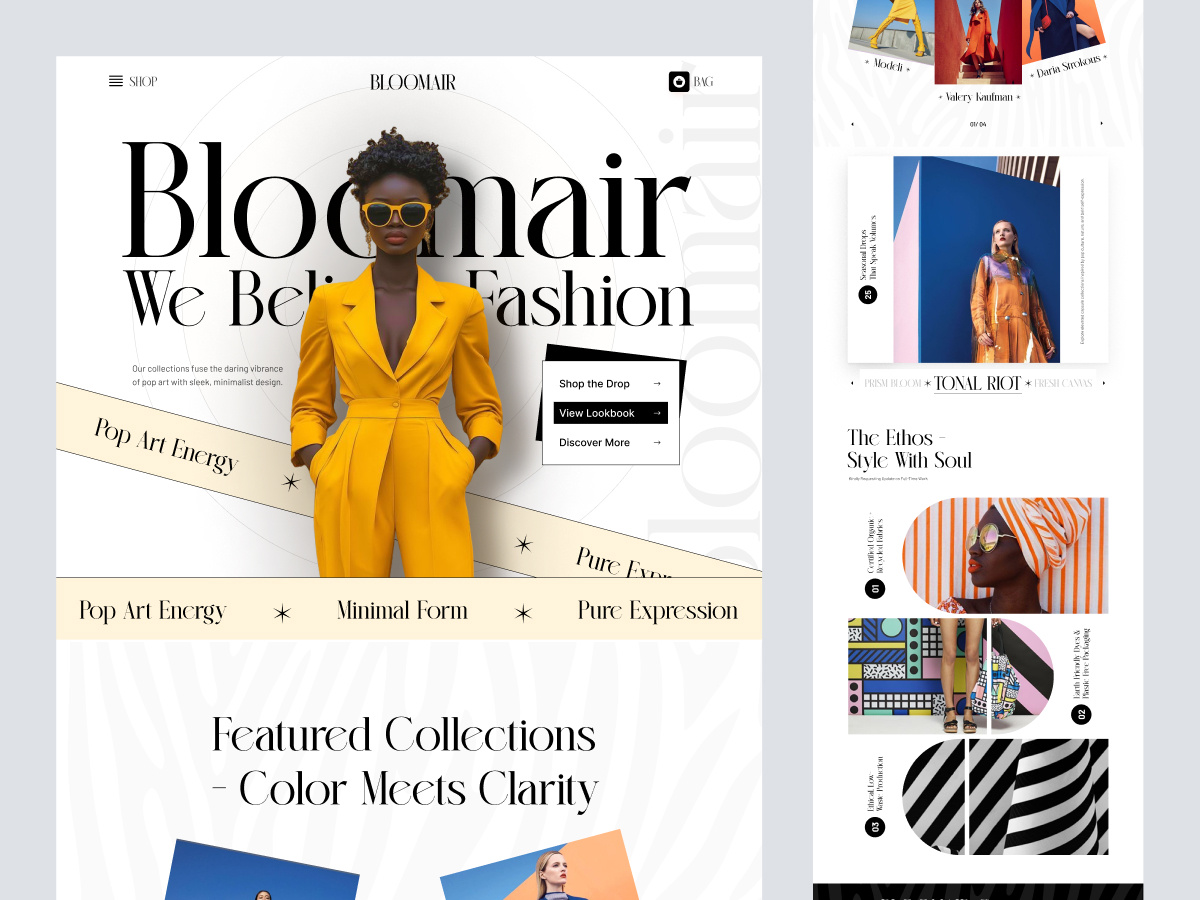Click the arrow beside Discover More

[x=656, y=442]
